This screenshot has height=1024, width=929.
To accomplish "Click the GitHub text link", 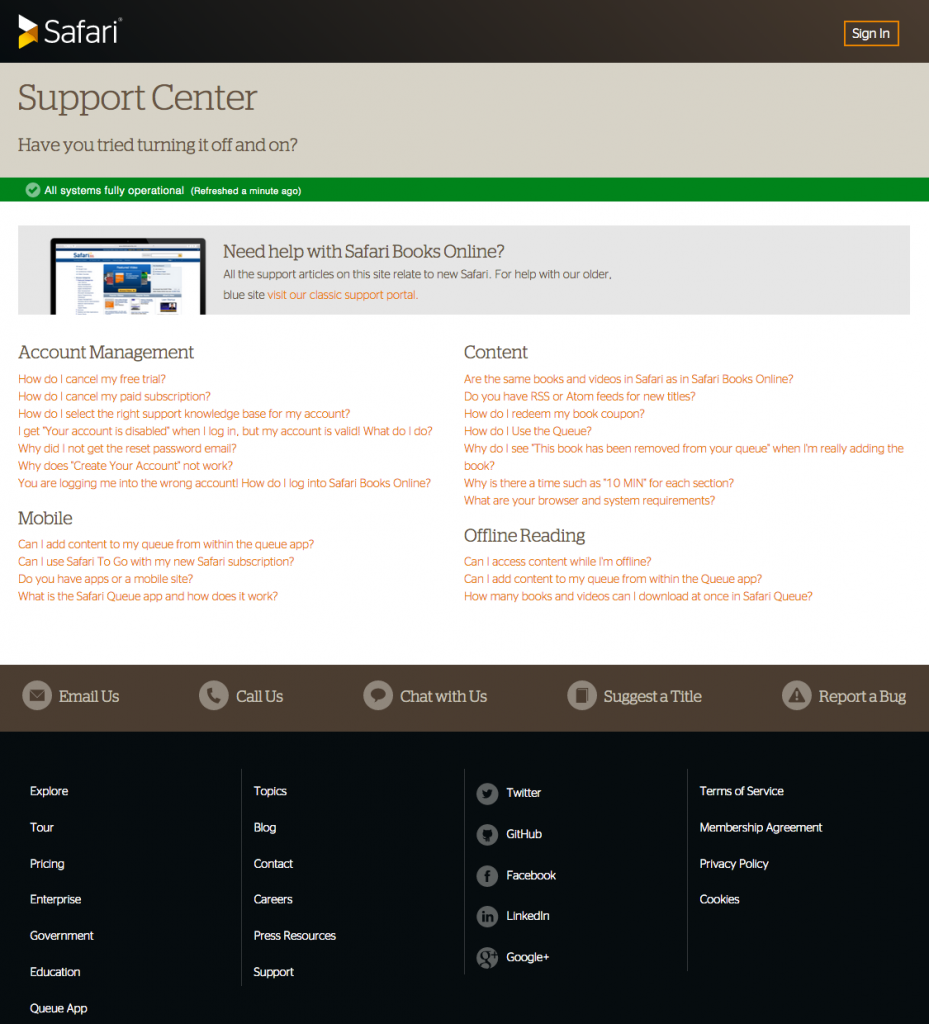I will point(524,834).
